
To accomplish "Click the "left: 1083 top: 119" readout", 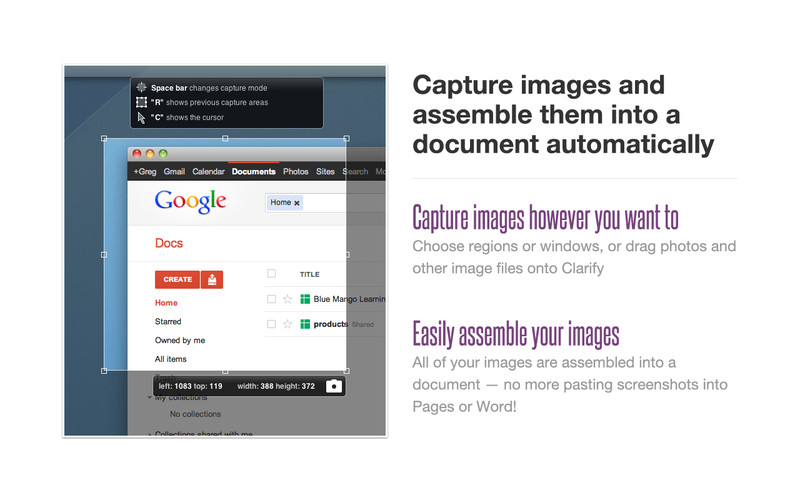I will coord(190,386).
